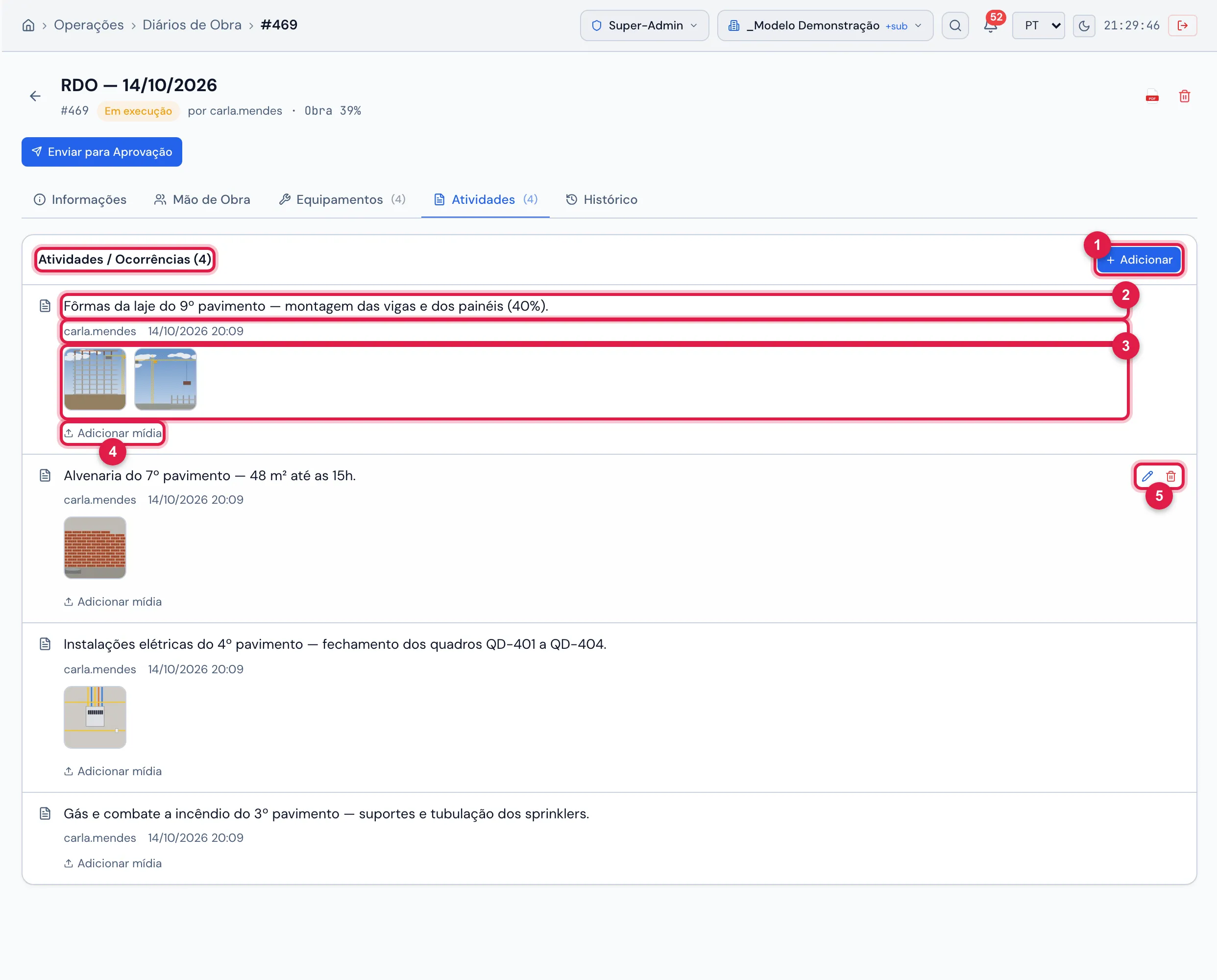Click the Gás e combate a incêndio text
This screenshot has width=1217, height=980.
[326, 813]
